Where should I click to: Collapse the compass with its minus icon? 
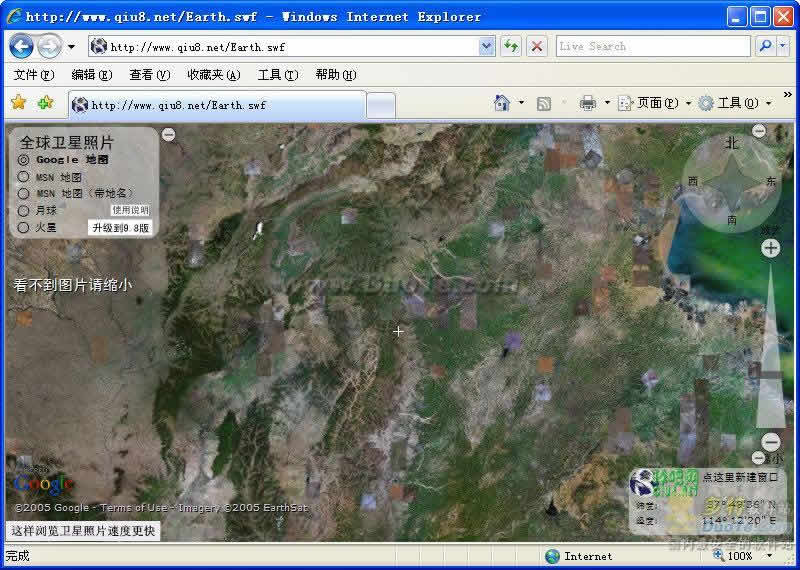pyautogui.click(x=759, y=131)
